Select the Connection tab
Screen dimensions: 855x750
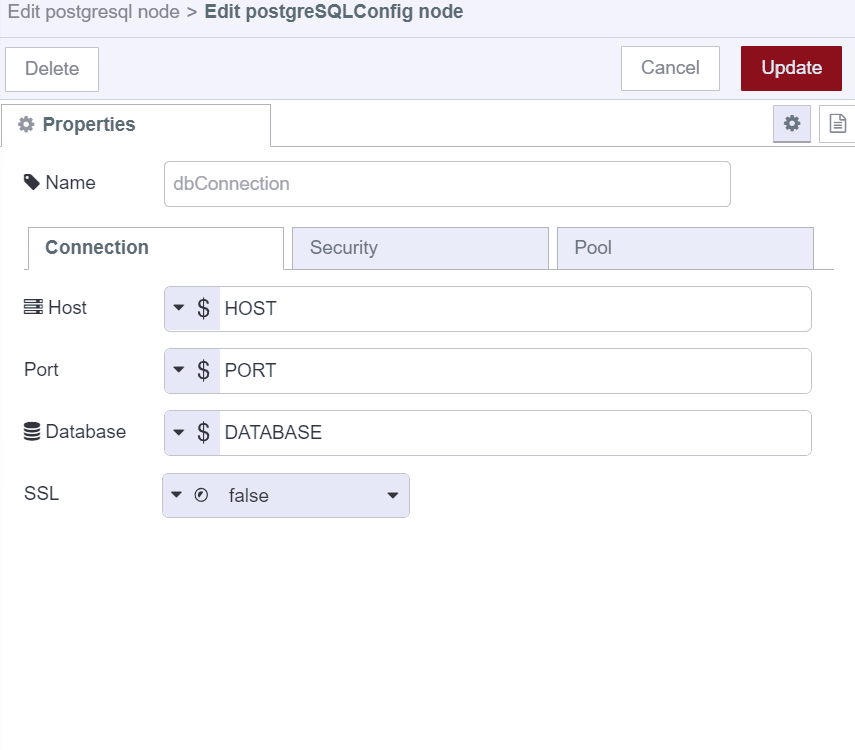96,247
